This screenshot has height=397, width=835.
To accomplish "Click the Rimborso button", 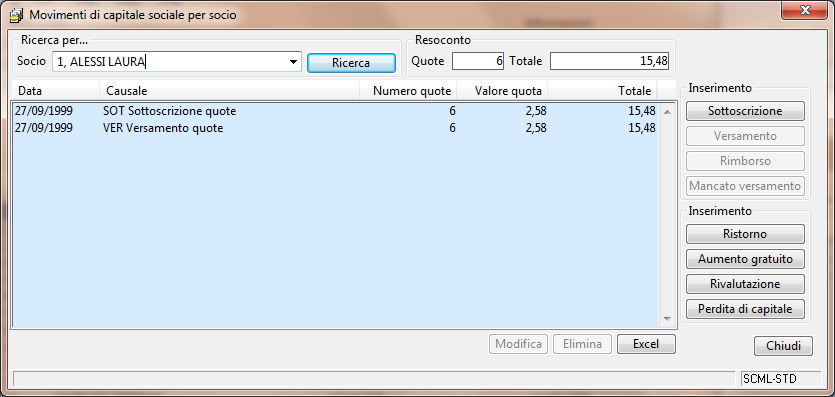I will pyautogui.click(x=745, y=161).
